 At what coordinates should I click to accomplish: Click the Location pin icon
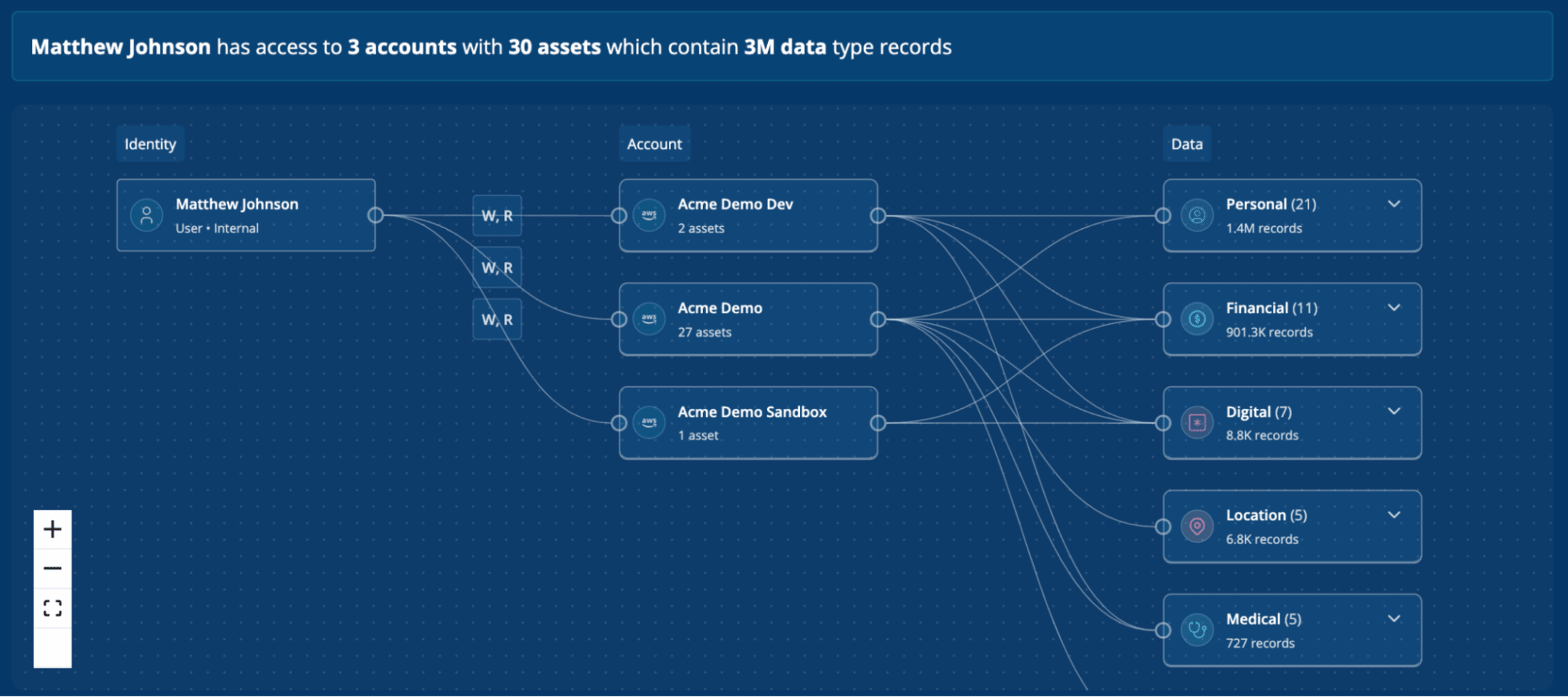click(x=1197, y=526)
